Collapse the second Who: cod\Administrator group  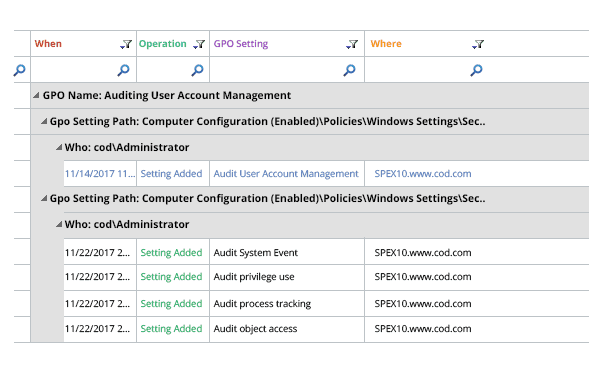(59, 224)
